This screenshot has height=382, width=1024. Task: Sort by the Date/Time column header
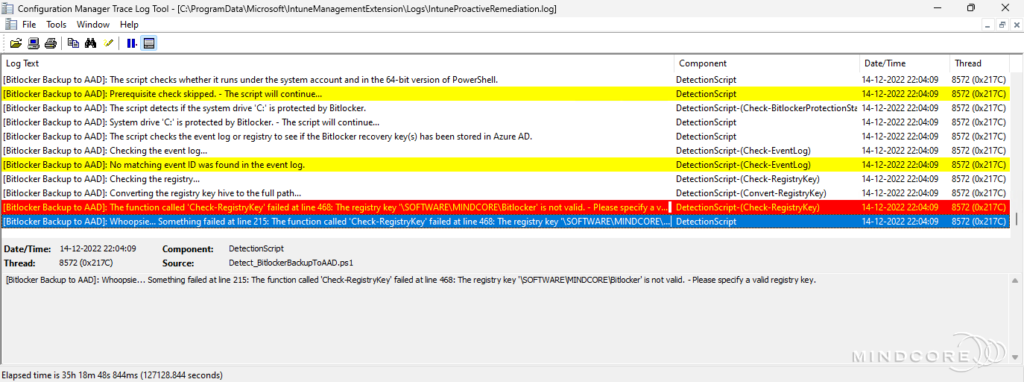click(904, 63)
